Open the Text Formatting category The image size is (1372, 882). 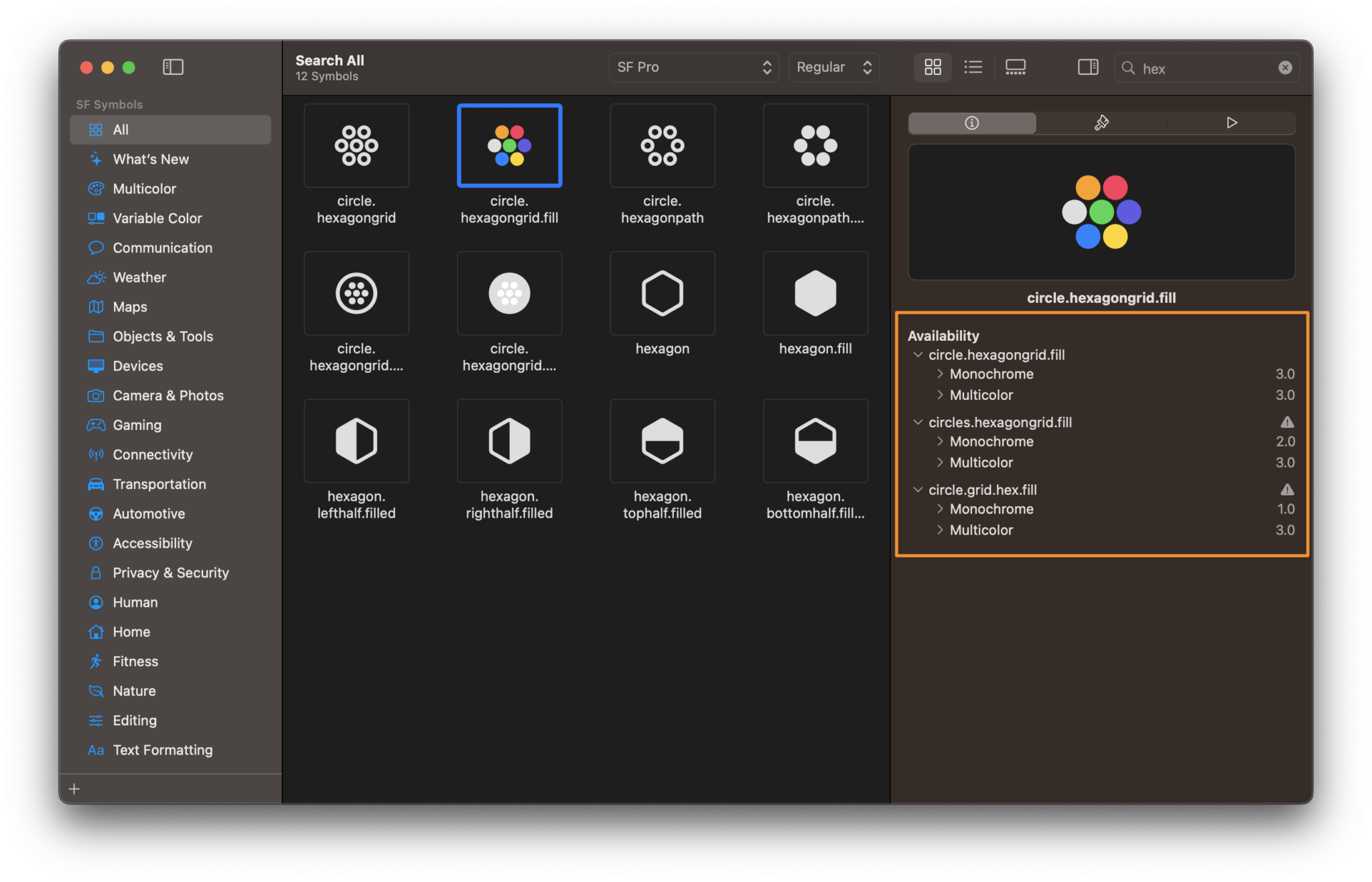pyautogui.click(x=163, y=749)
